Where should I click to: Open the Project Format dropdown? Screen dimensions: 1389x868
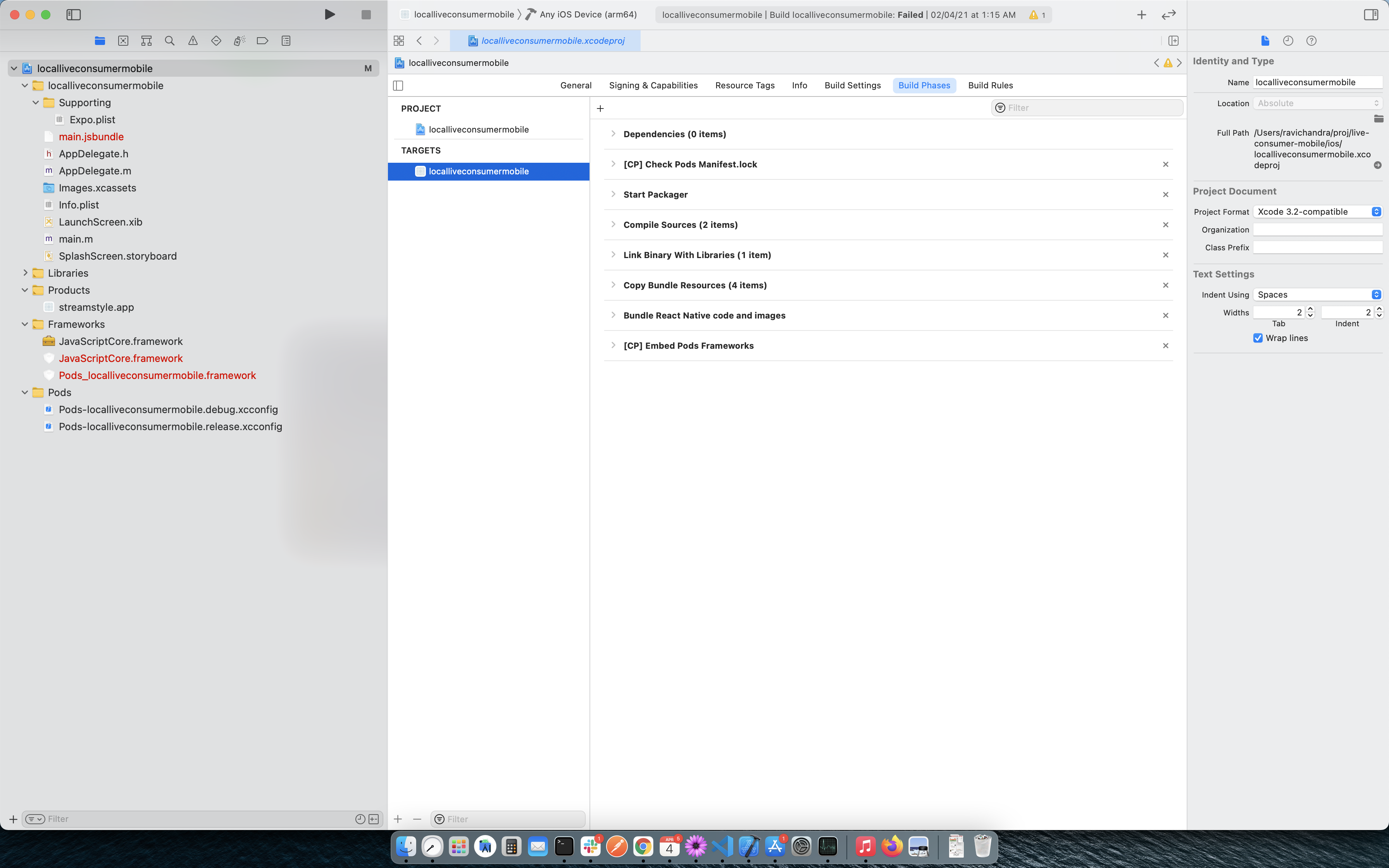(x=1318, y=211)
